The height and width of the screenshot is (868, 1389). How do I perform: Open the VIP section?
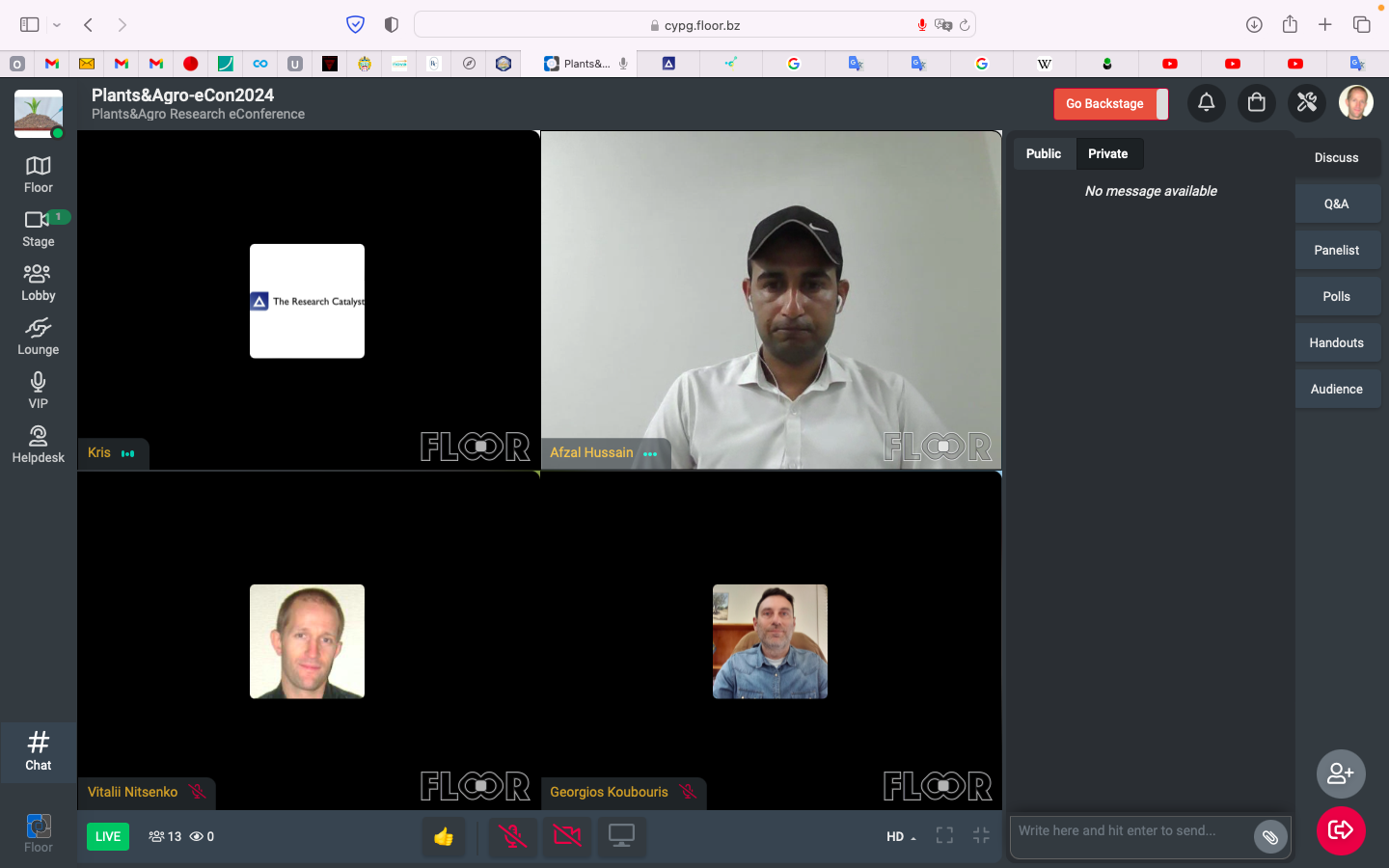point(38,391)
